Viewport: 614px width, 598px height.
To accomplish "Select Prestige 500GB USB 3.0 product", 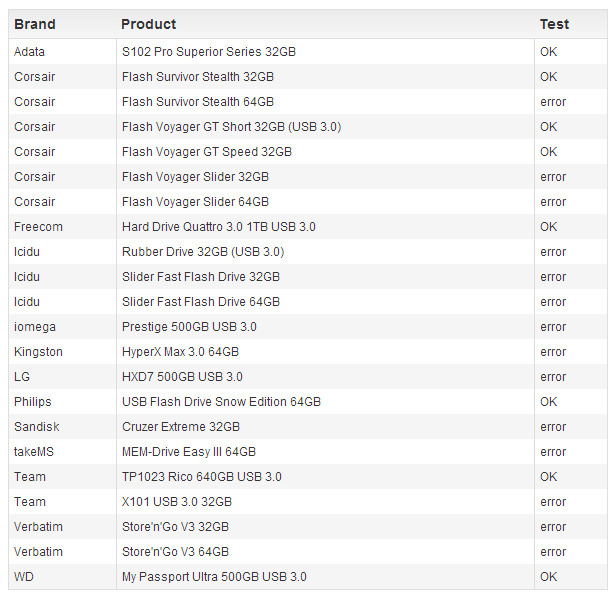I will coord(189,327).
